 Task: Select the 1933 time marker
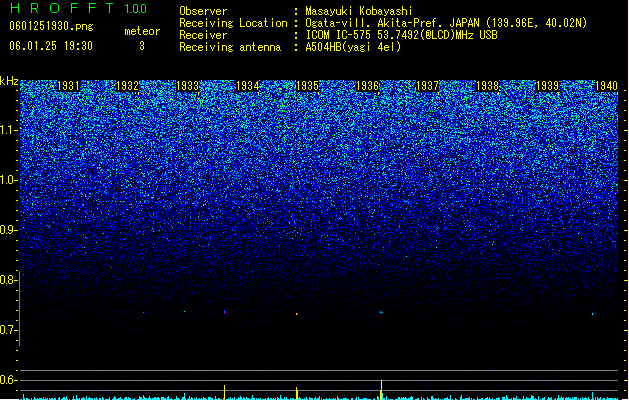click(x=187, y=86)
